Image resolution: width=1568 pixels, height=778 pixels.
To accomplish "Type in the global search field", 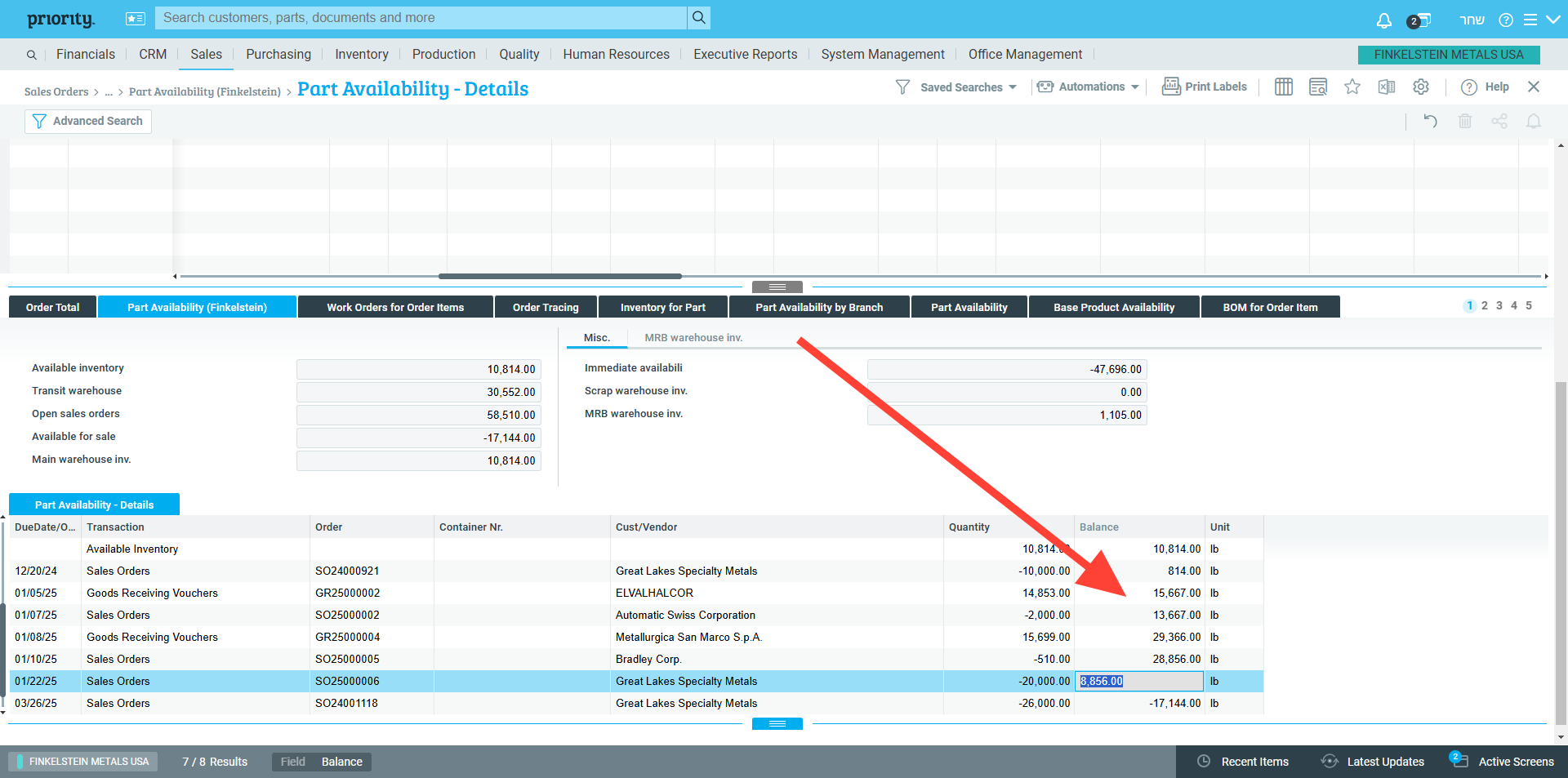I will pyautogui.click(x=423, y=18).
